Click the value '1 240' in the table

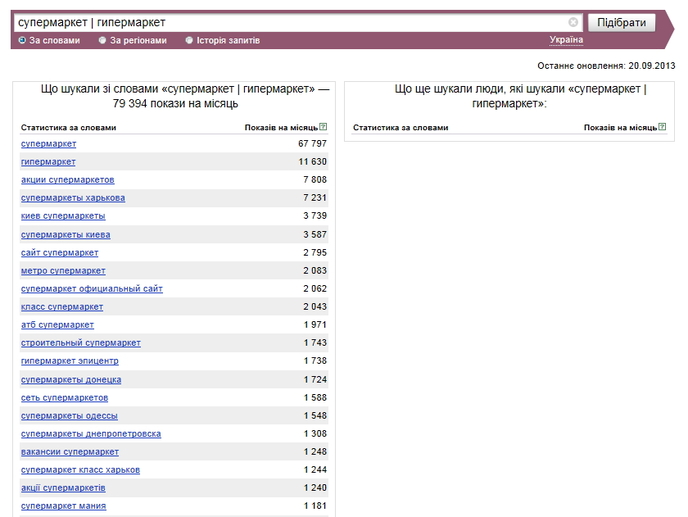[315, 488]
